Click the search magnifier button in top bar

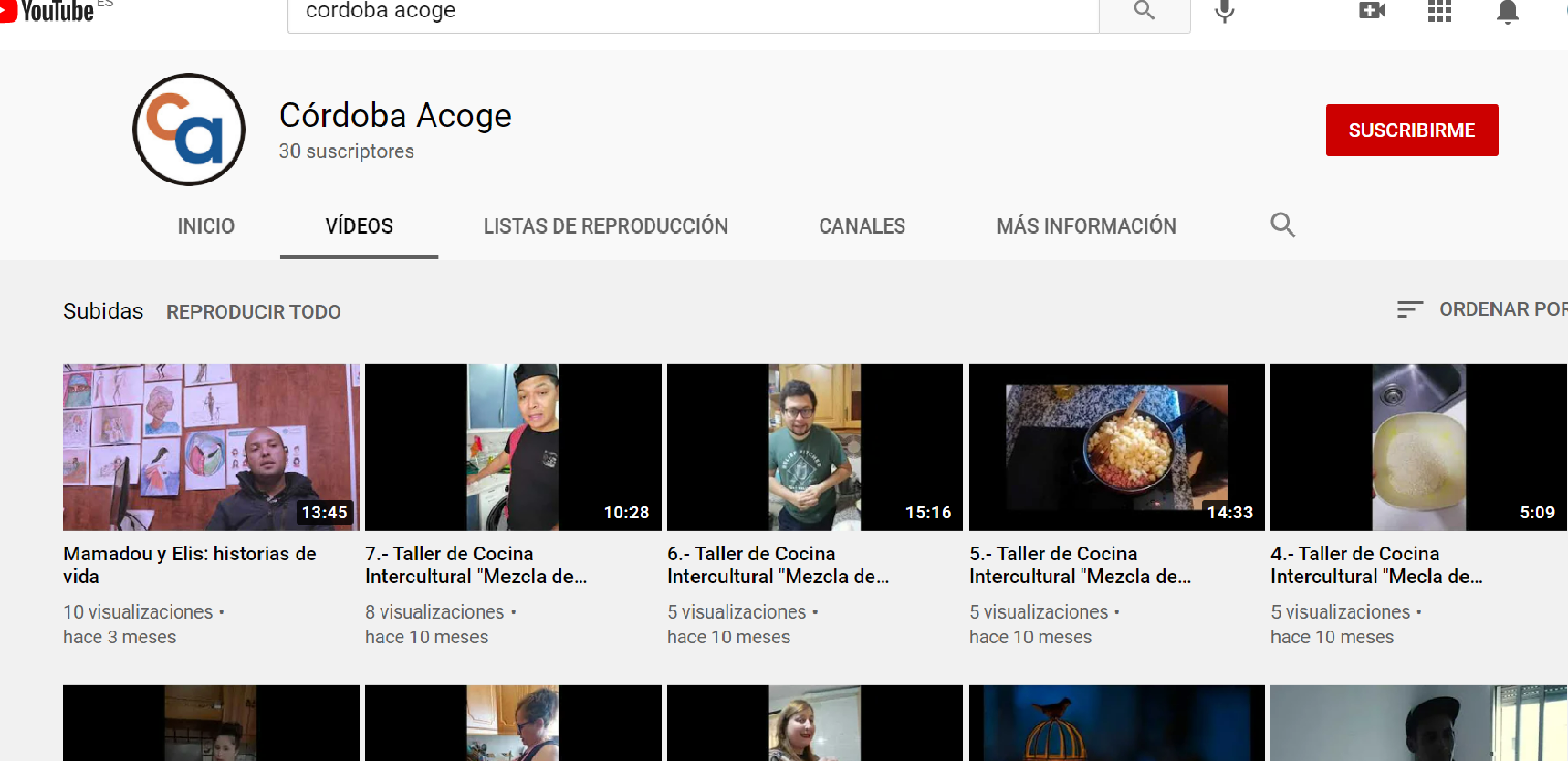coord(1144,12)
